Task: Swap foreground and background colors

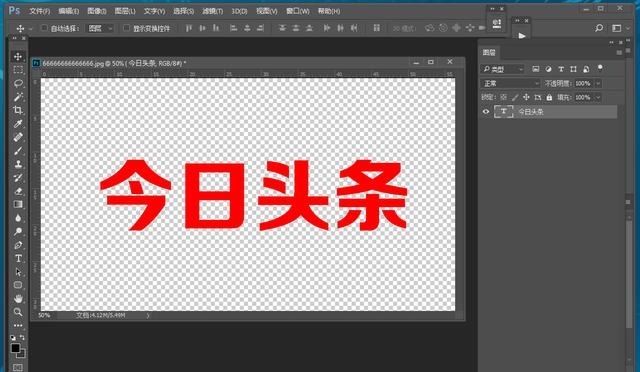Action: (x=22, y=337)
